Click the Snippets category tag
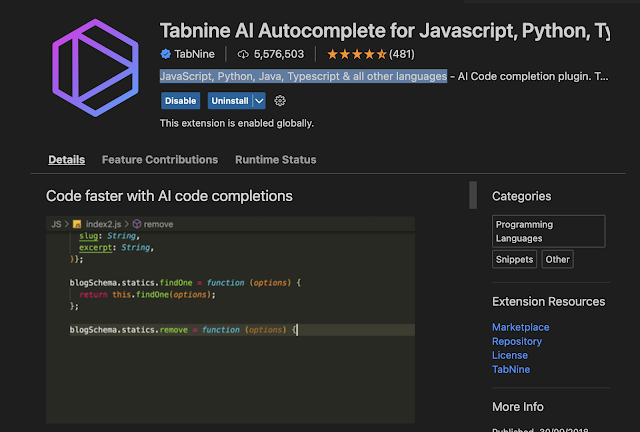The image size is (640, 432). coord(514,259)
